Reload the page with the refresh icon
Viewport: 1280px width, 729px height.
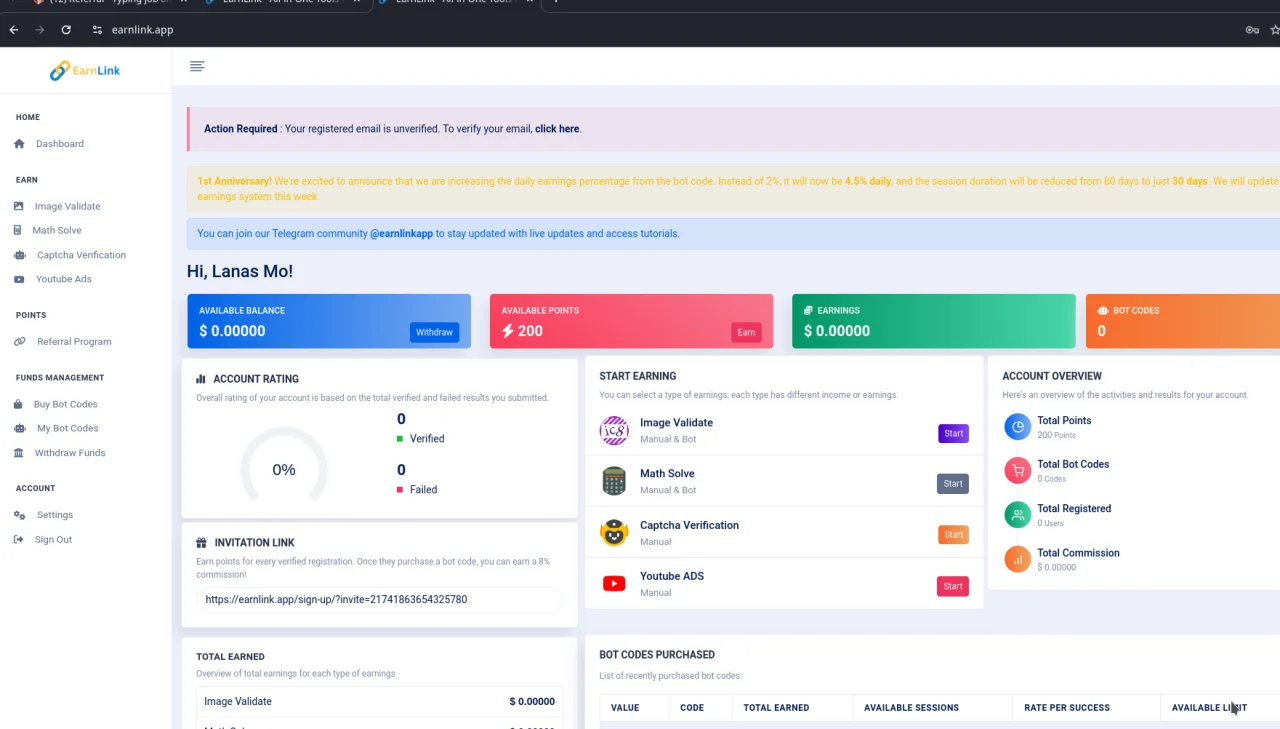pyautogui.click(x=66, y=30)
